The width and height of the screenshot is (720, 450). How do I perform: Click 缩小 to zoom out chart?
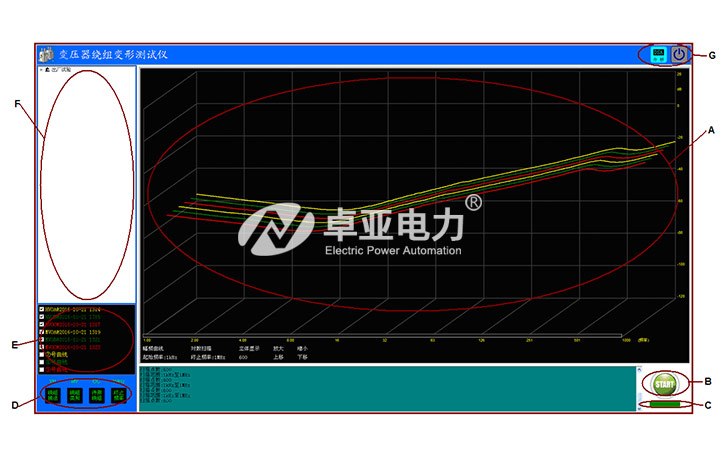[302, 349]
